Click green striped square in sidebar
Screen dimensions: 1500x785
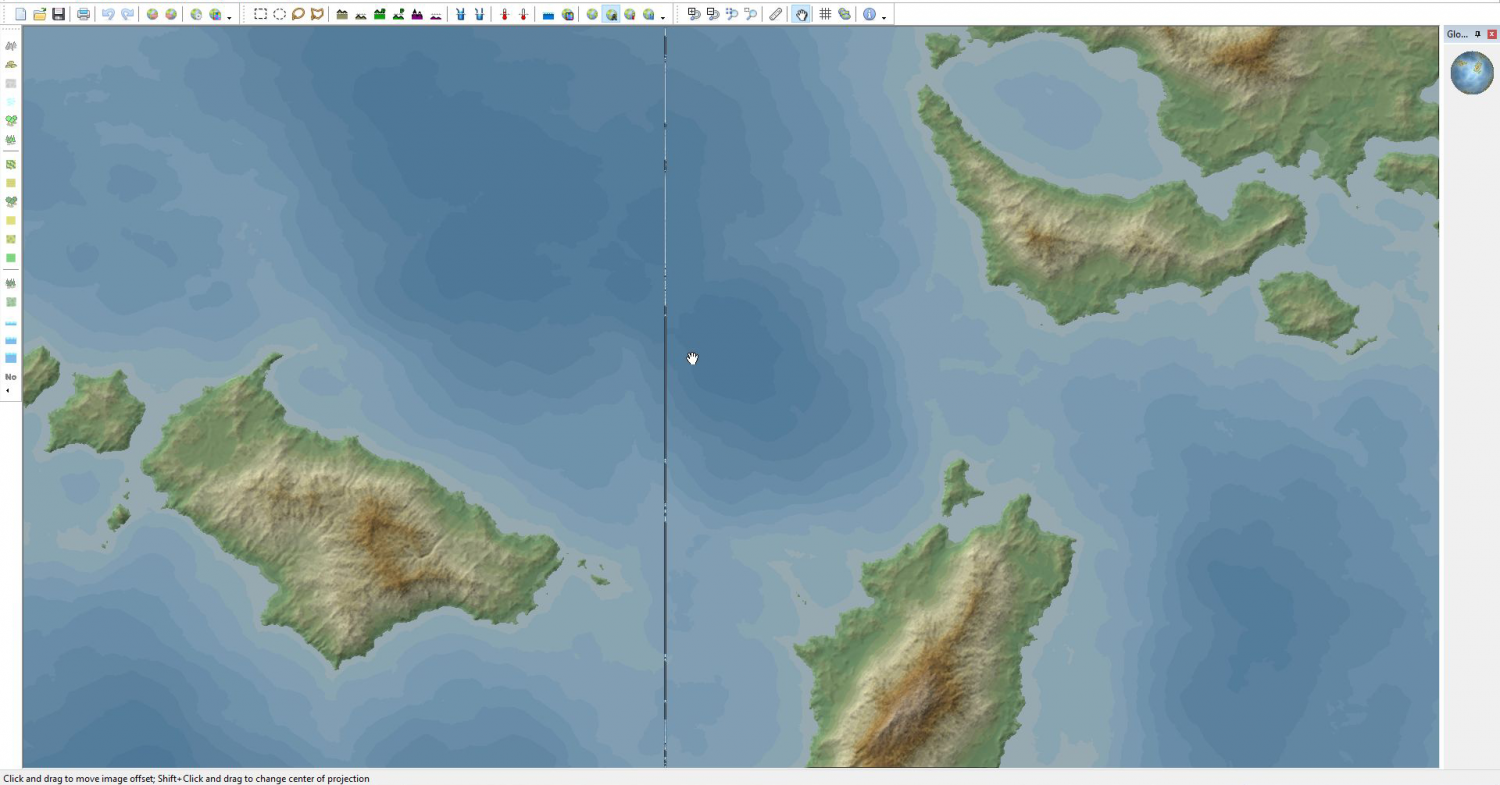pyautogui.click(x=11, y=164)
